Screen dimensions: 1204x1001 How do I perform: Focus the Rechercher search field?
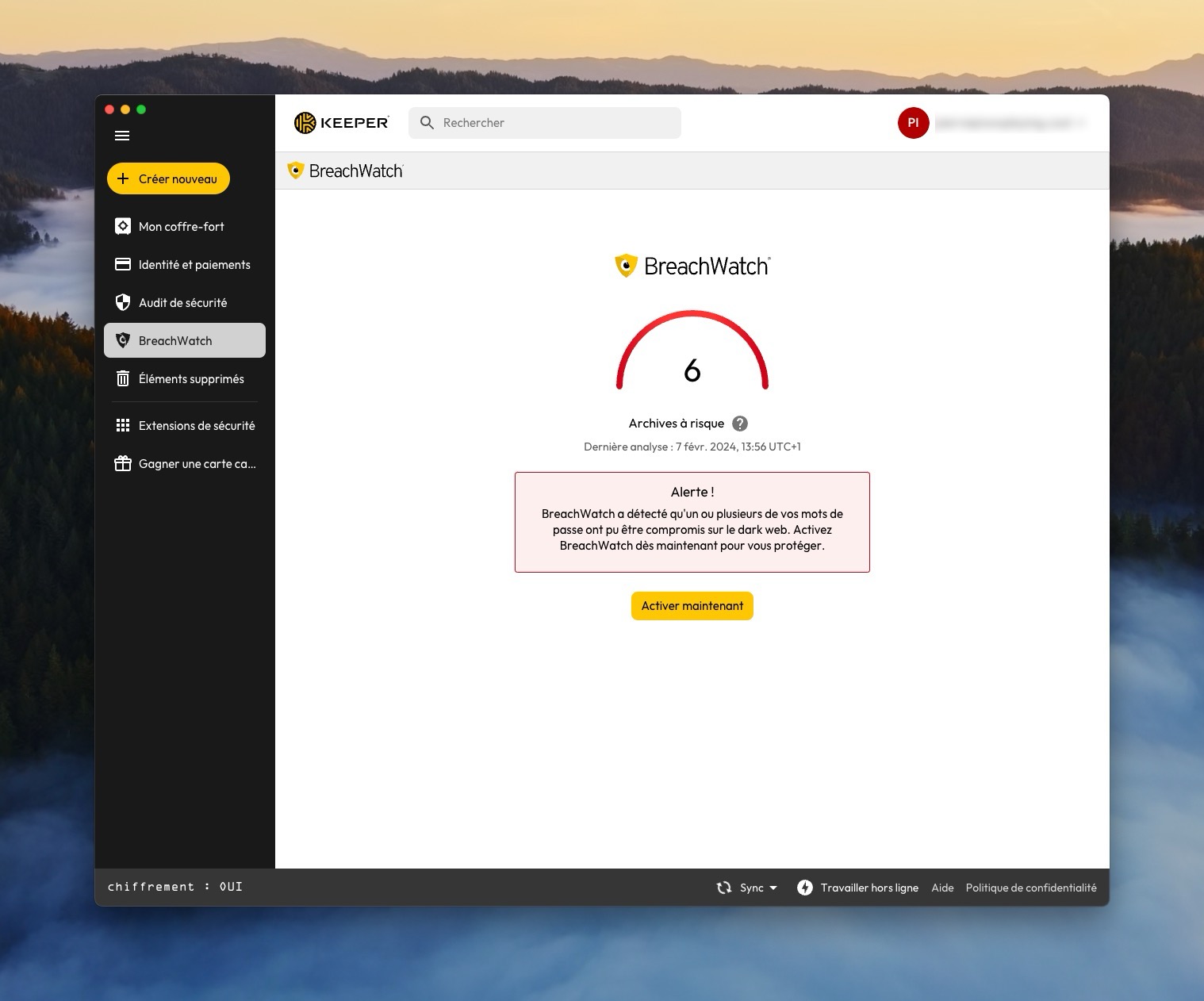pyautogui.click(x=545, y=123)
